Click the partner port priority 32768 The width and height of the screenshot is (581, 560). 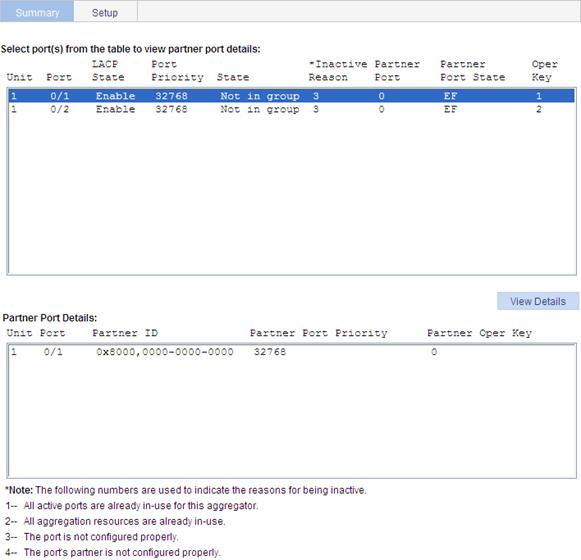[270, 352]
